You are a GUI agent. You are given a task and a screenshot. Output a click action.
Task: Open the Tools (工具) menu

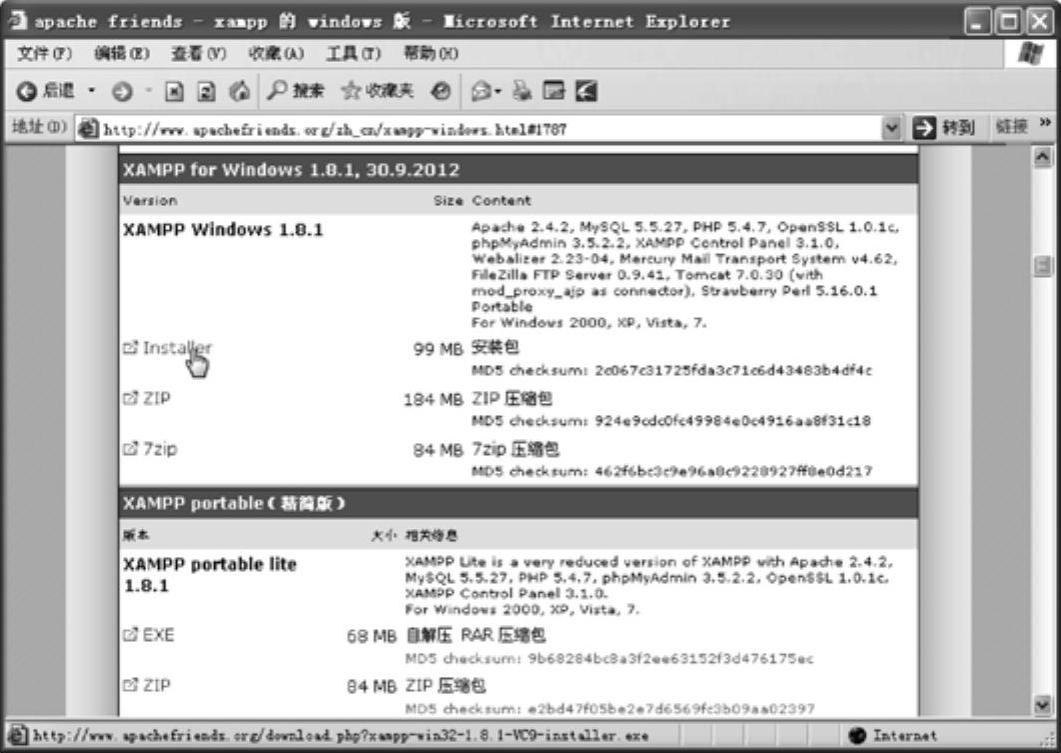tap(353, 53)
